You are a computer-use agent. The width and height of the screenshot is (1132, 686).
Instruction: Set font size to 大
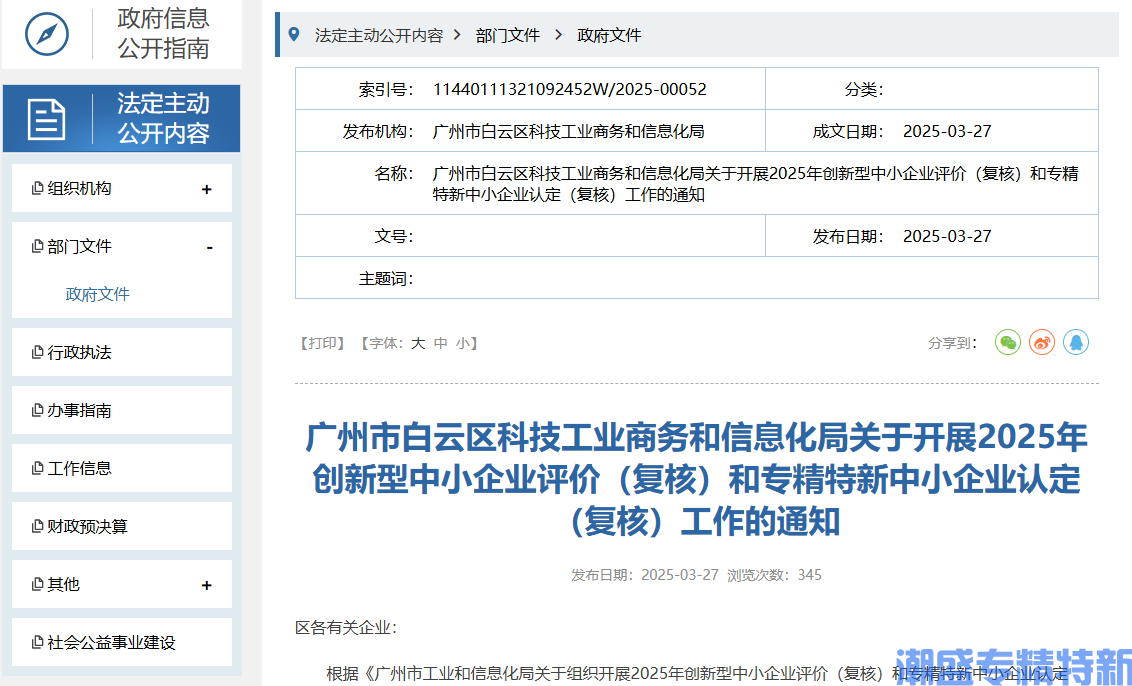pyautogui.click(x=418, y=343)
